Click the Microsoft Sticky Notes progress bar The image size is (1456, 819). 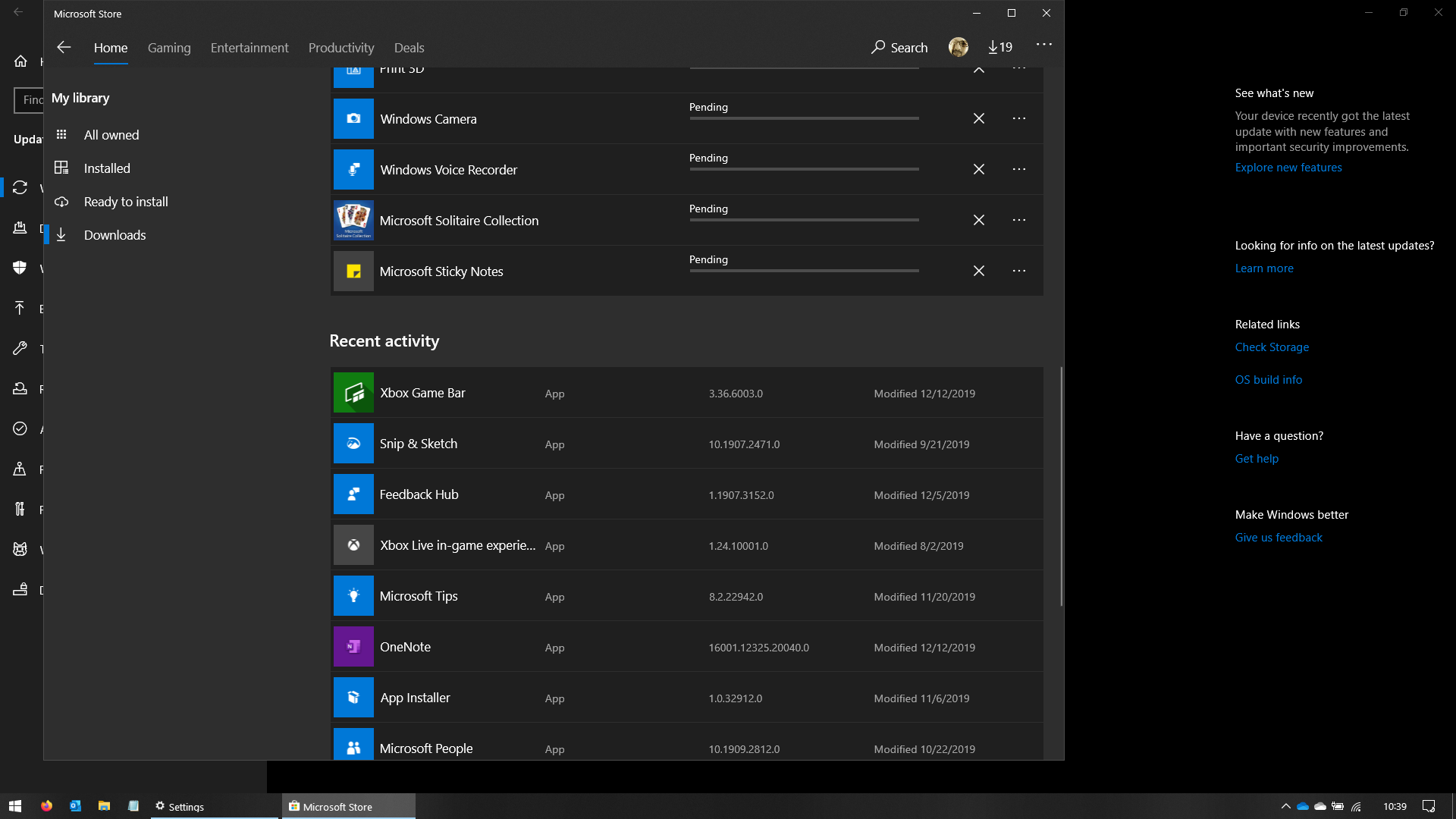pyautogui.click(x=804, y=271)
